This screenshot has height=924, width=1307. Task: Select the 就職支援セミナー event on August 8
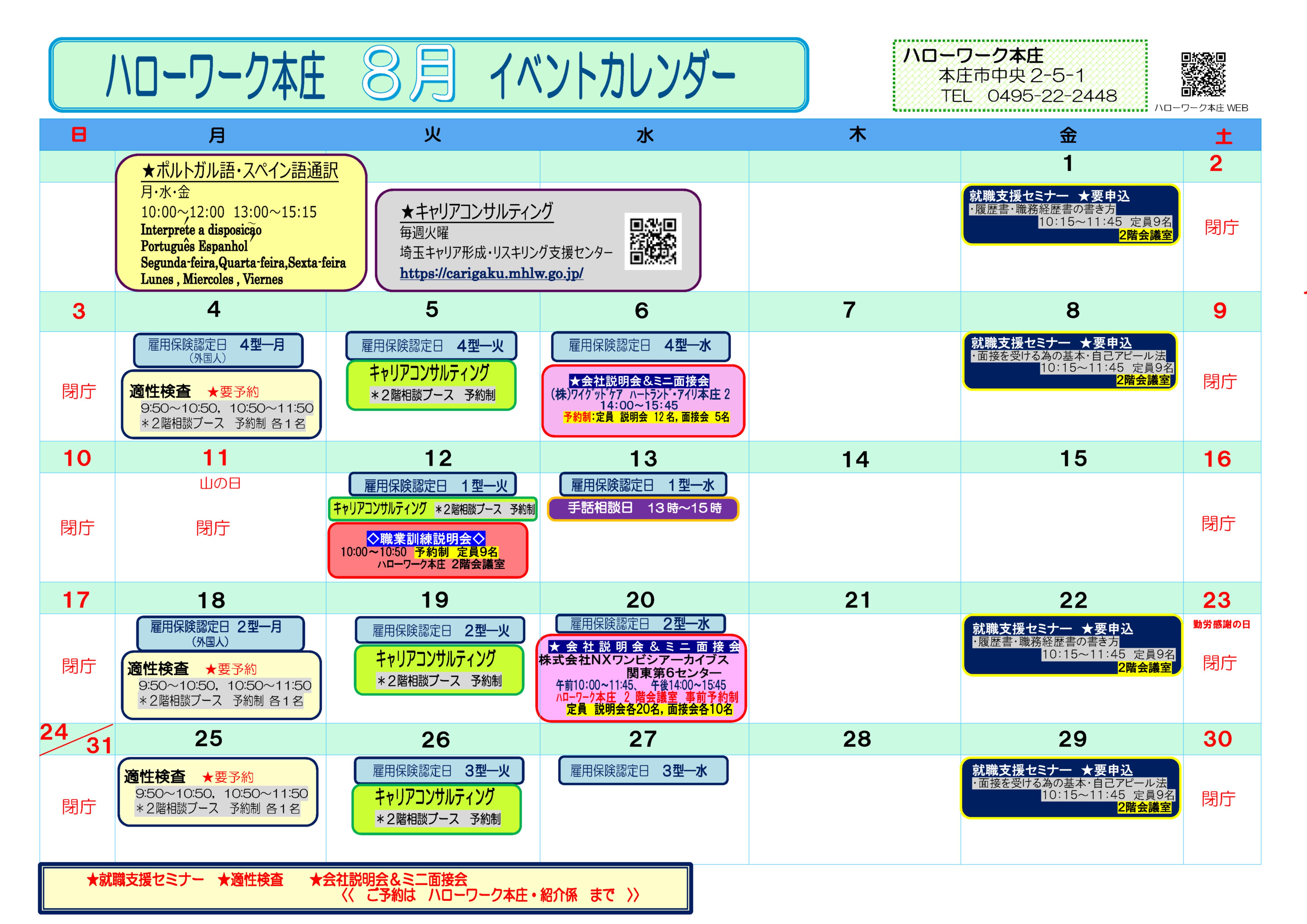(1070, 361)
